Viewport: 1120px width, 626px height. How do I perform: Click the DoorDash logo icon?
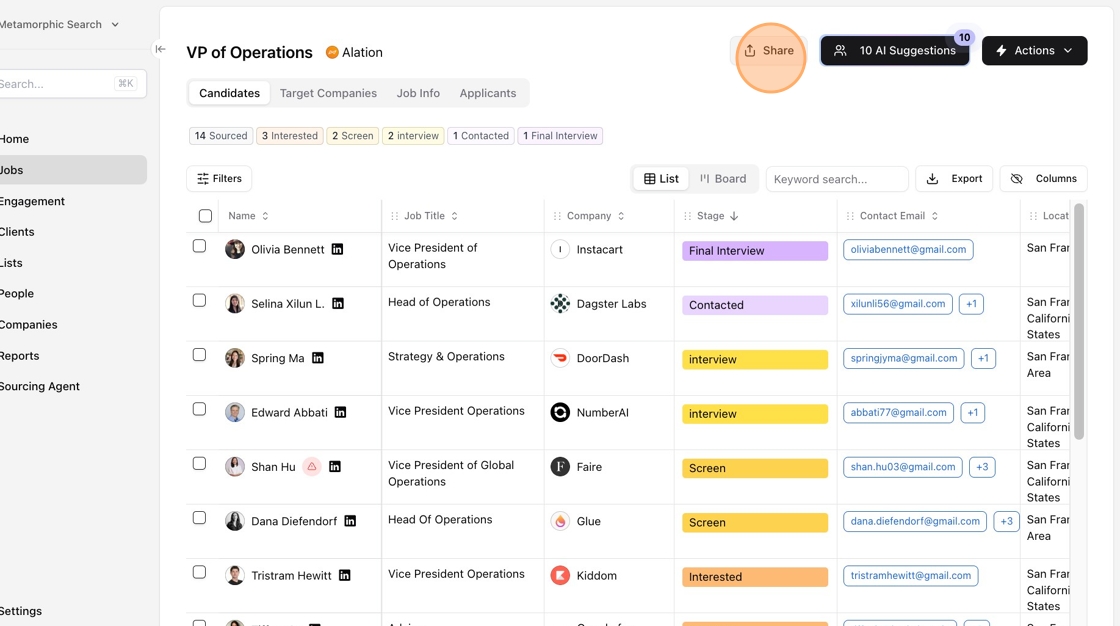click(560, 358)
